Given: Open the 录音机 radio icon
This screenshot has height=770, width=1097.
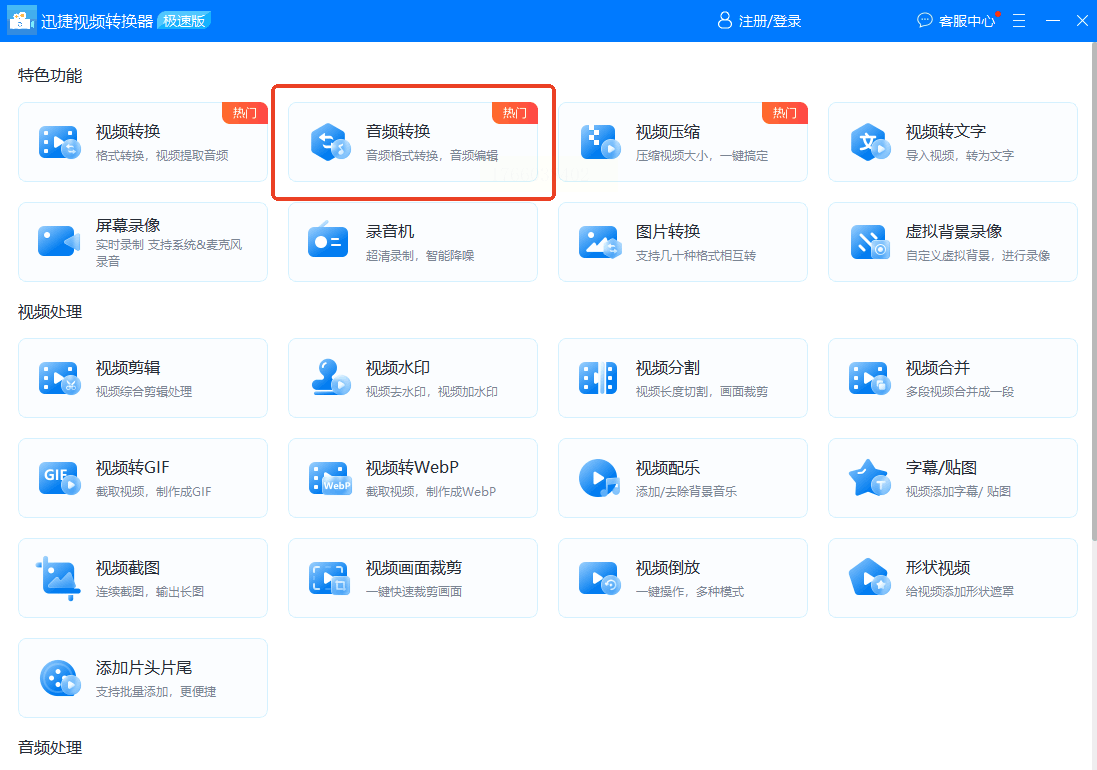Looking at the screenshot, I should pyautogui.click(x=328, y=240).
